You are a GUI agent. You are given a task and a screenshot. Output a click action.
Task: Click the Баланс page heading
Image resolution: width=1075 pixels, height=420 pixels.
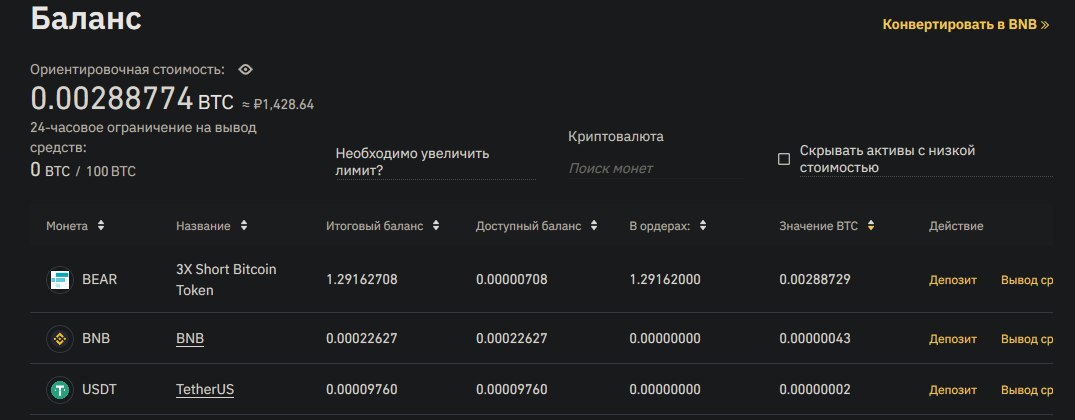coord(86,18)
